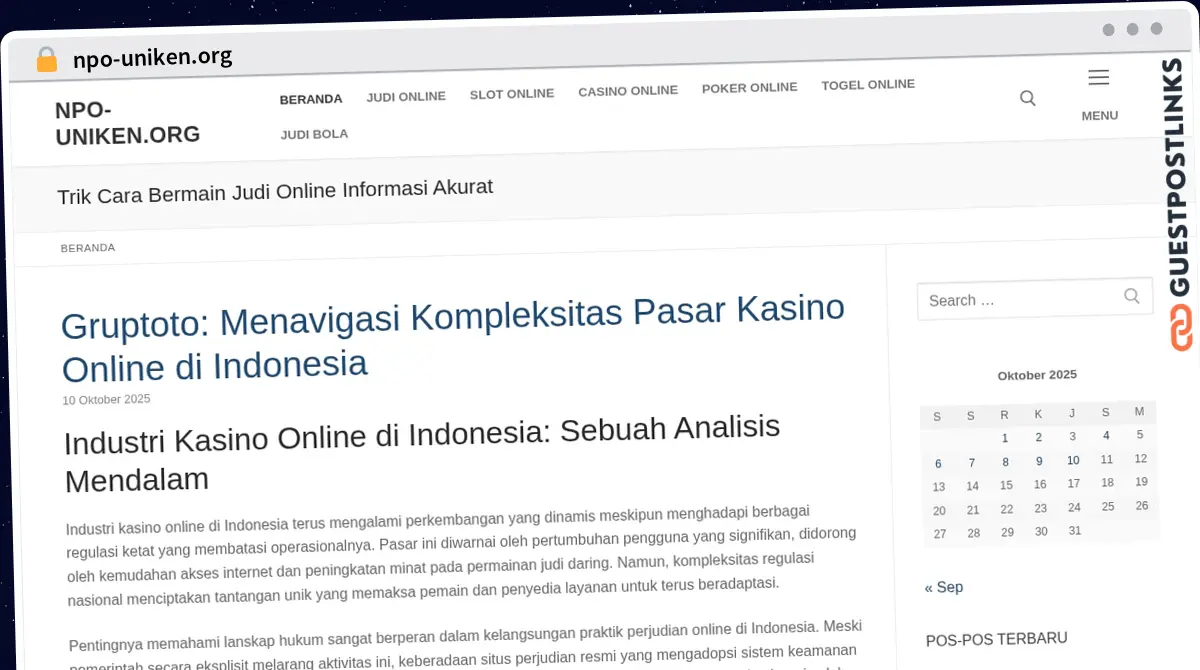This screenshot has width=1200, height=670.
Task: Go to previous month « Sep
Action: coord(944,587)
